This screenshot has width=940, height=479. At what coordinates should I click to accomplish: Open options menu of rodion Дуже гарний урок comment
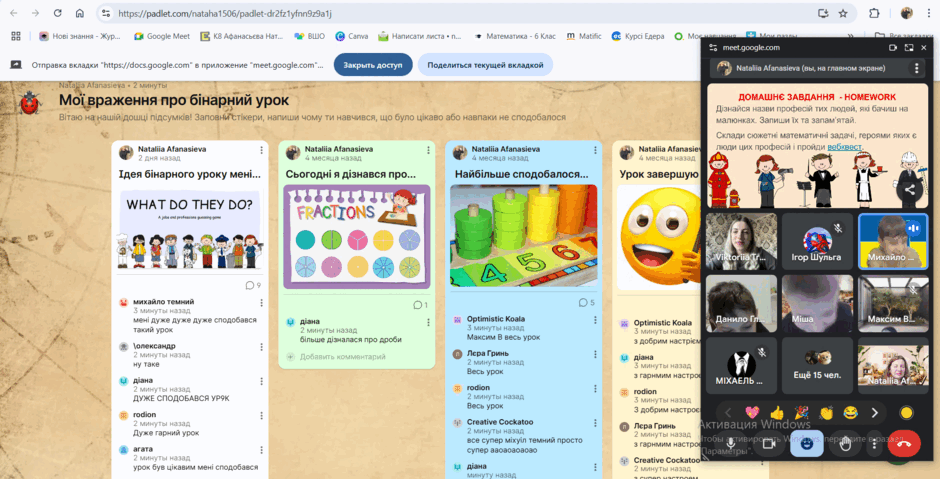click(261, 415)
